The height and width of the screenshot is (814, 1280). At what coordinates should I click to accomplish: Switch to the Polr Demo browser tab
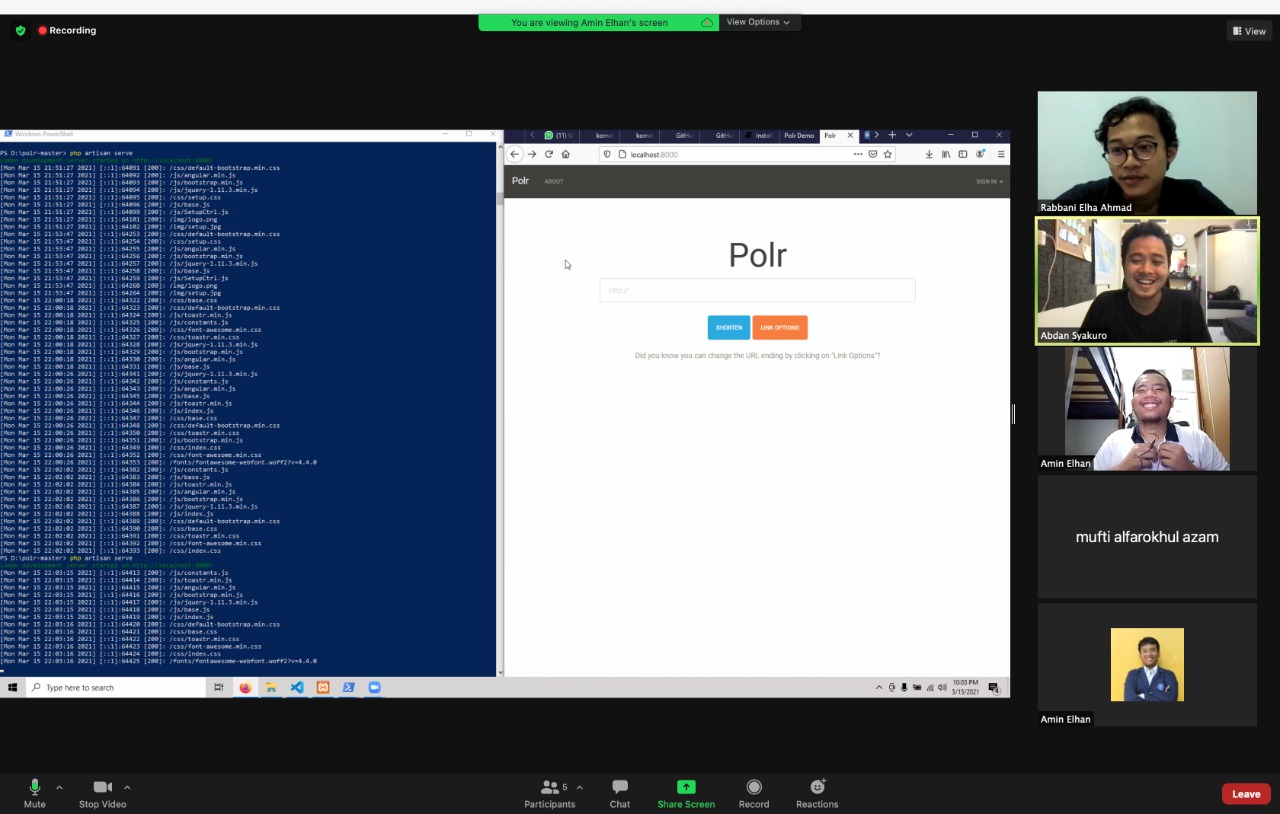coord(799,135)
